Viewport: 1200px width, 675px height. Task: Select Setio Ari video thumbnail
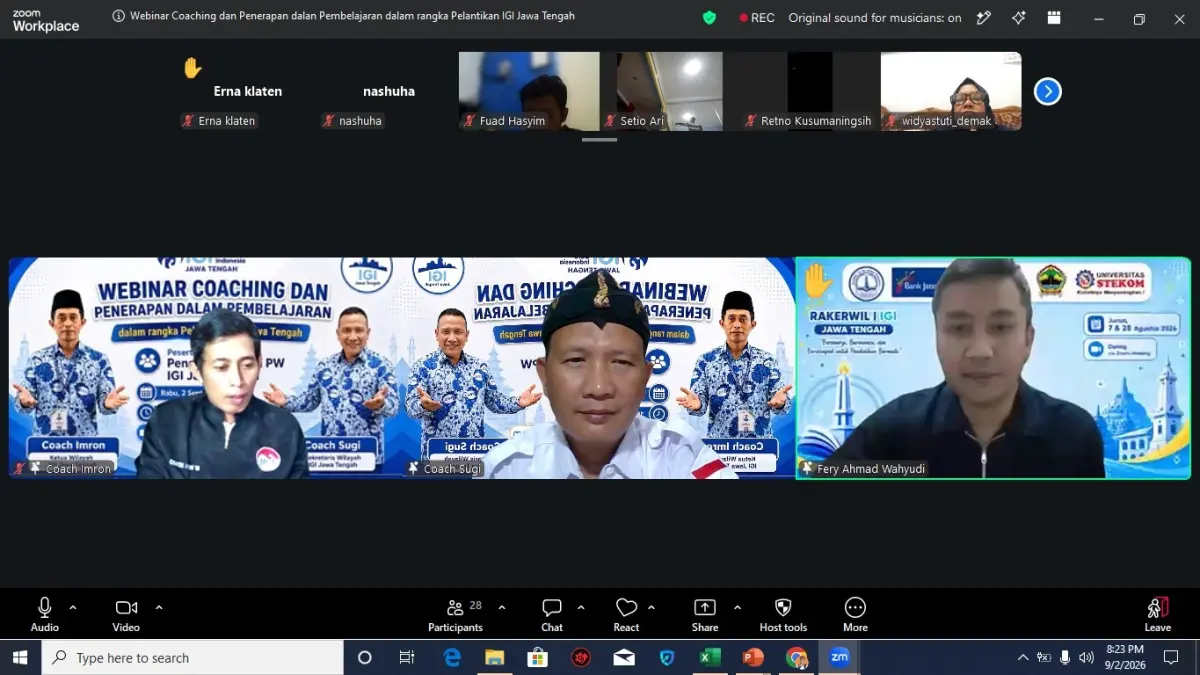click(x=670, y=91)
